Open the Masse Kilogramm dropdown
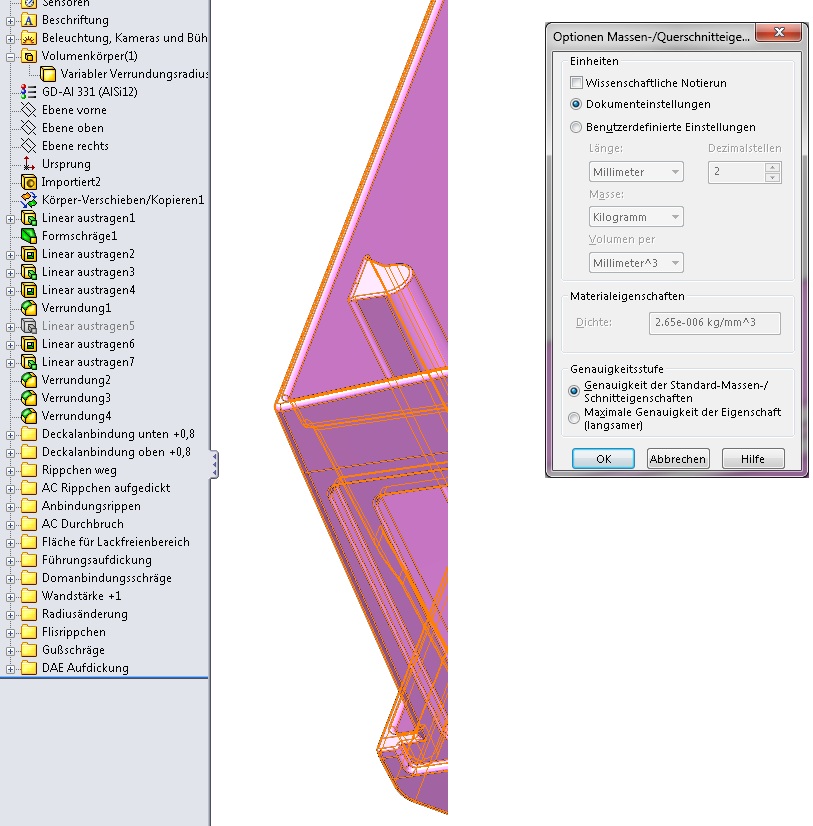813x826 pixels. pos(636,217)
